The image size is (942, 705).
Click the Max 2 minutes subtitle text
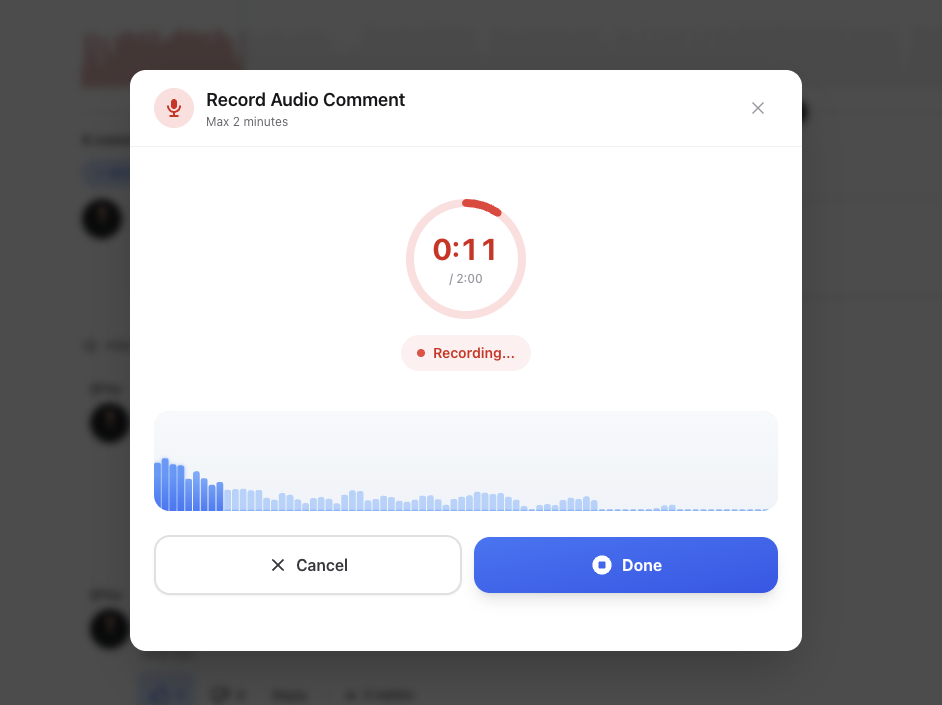click(248, 121)
